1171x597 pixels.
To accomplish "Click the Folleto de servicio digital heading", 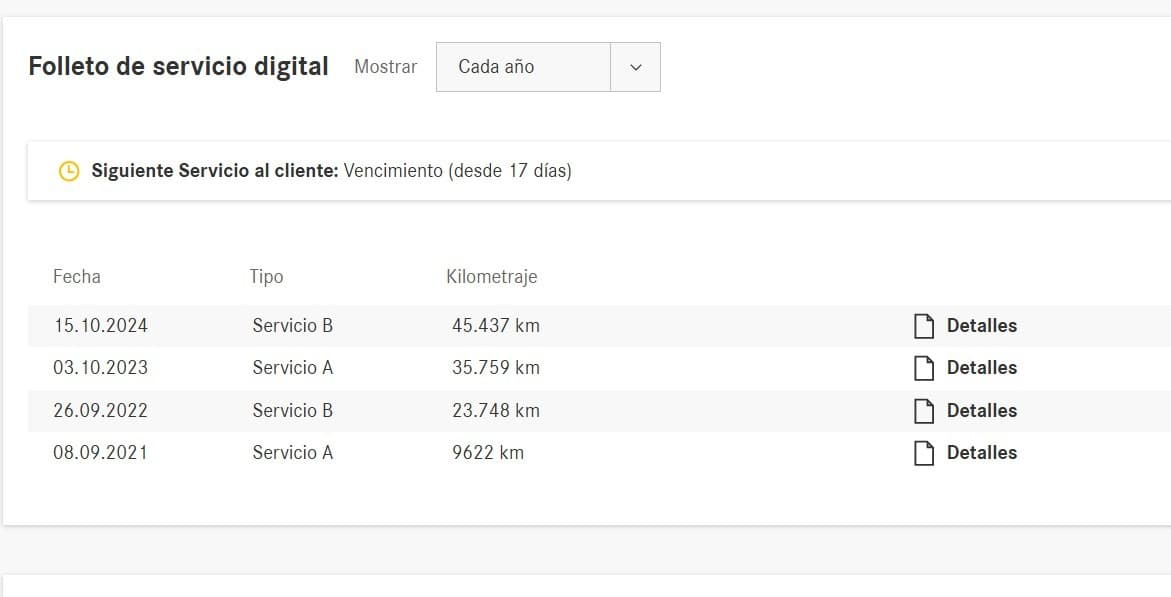I will click(178, 67).
